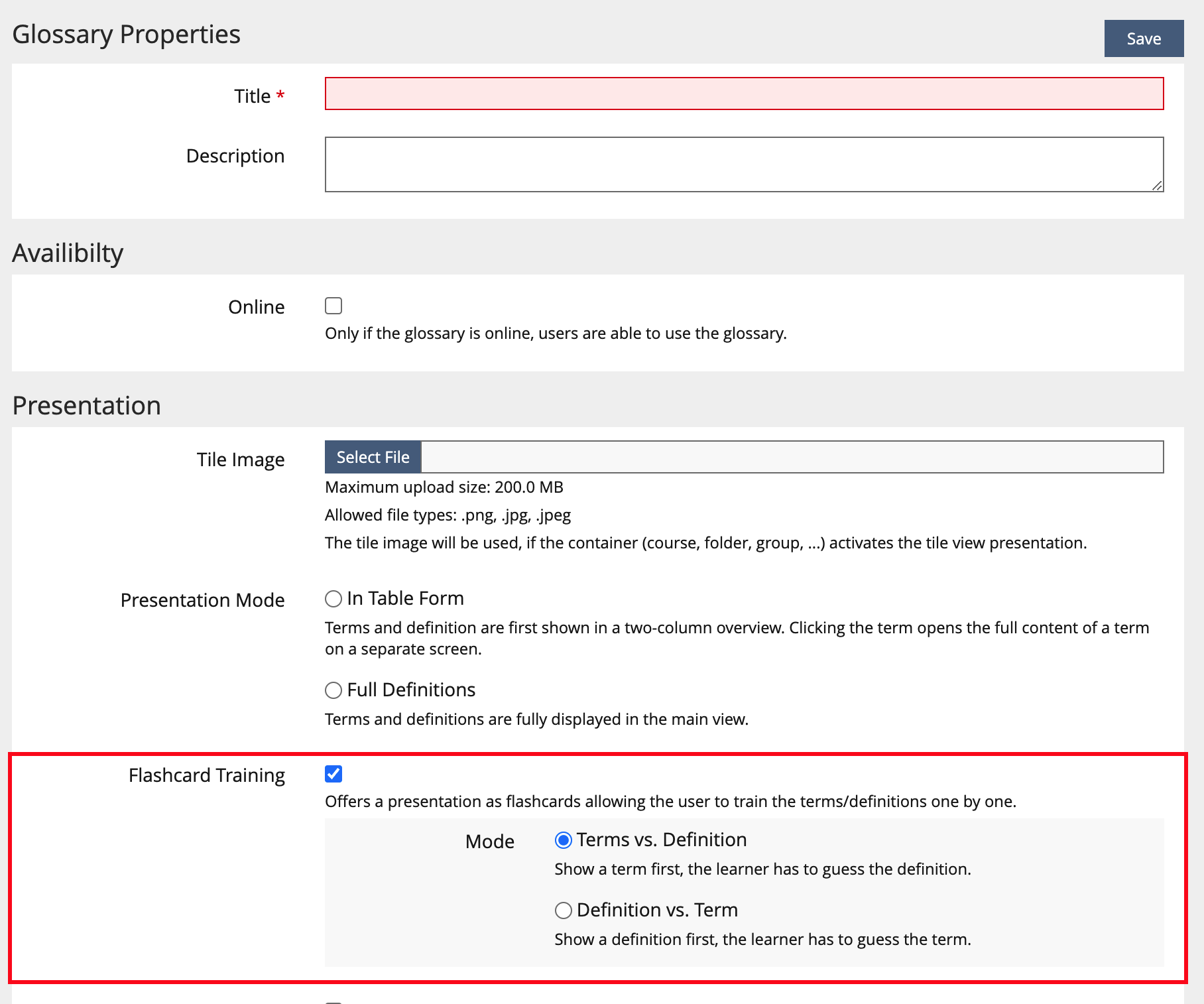The height and width of the screenshot is (1004, 1204).
Task: Select the In Table Form radio button
Action: [333, 599]
